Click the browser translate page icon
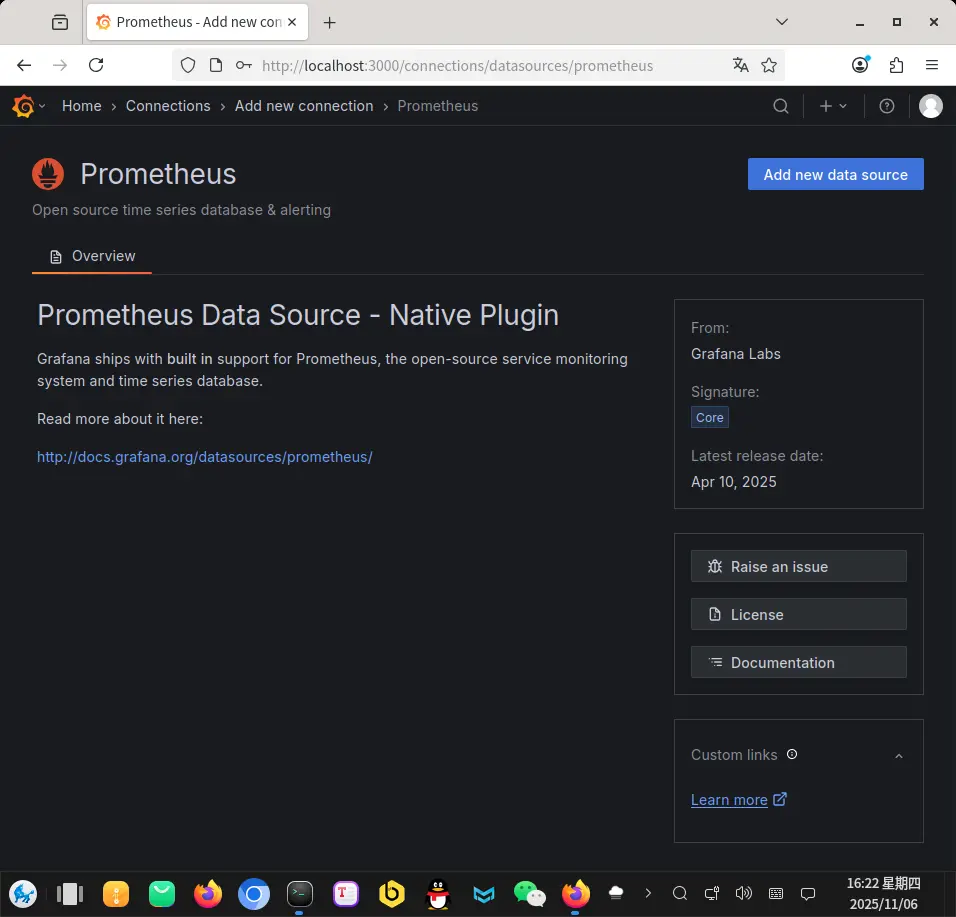This screenshot has width=956, height=917. point(741,65)
